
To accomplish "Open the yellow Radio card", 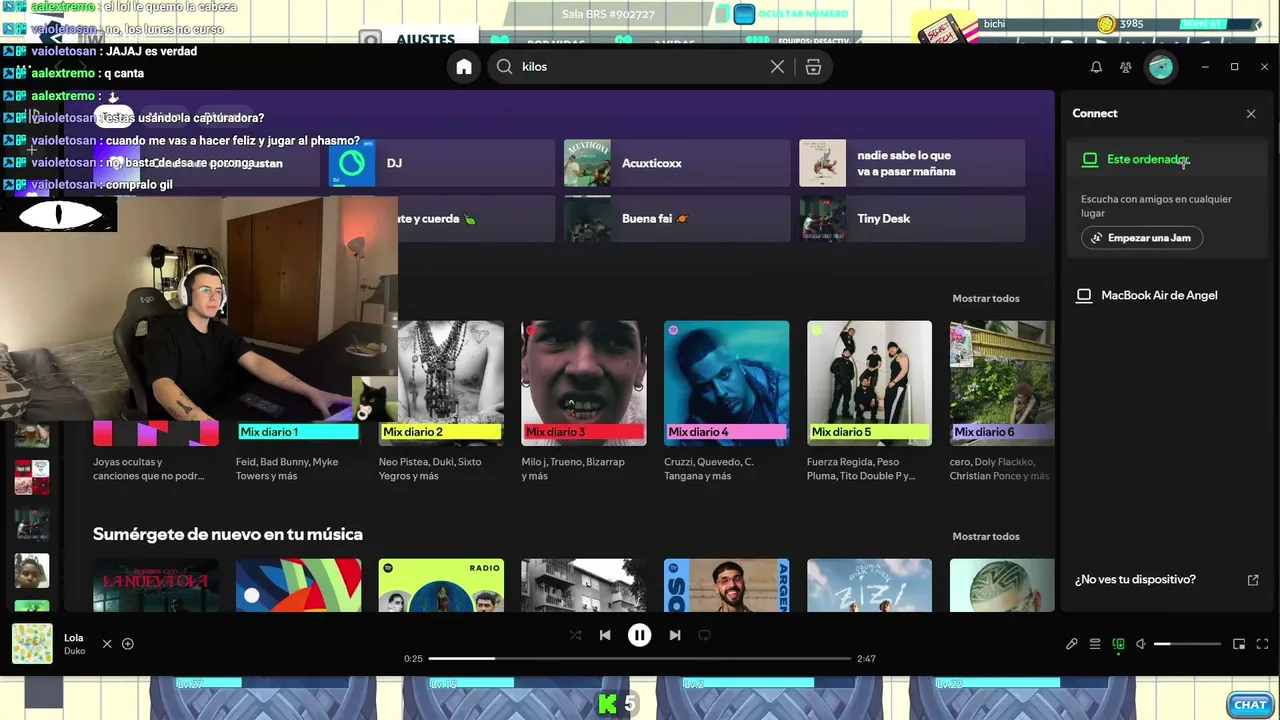I will click(x=441, y=586).
